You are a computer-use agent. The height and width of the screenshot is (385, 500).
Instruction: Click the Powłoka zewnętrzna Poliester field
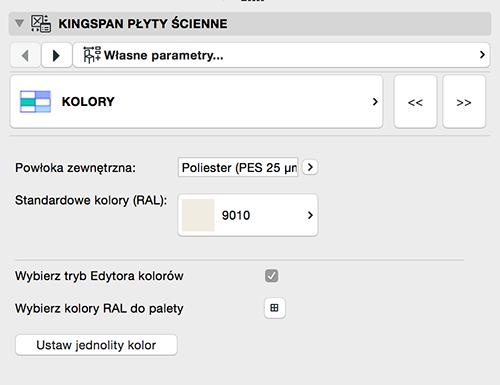pos(238,167)
